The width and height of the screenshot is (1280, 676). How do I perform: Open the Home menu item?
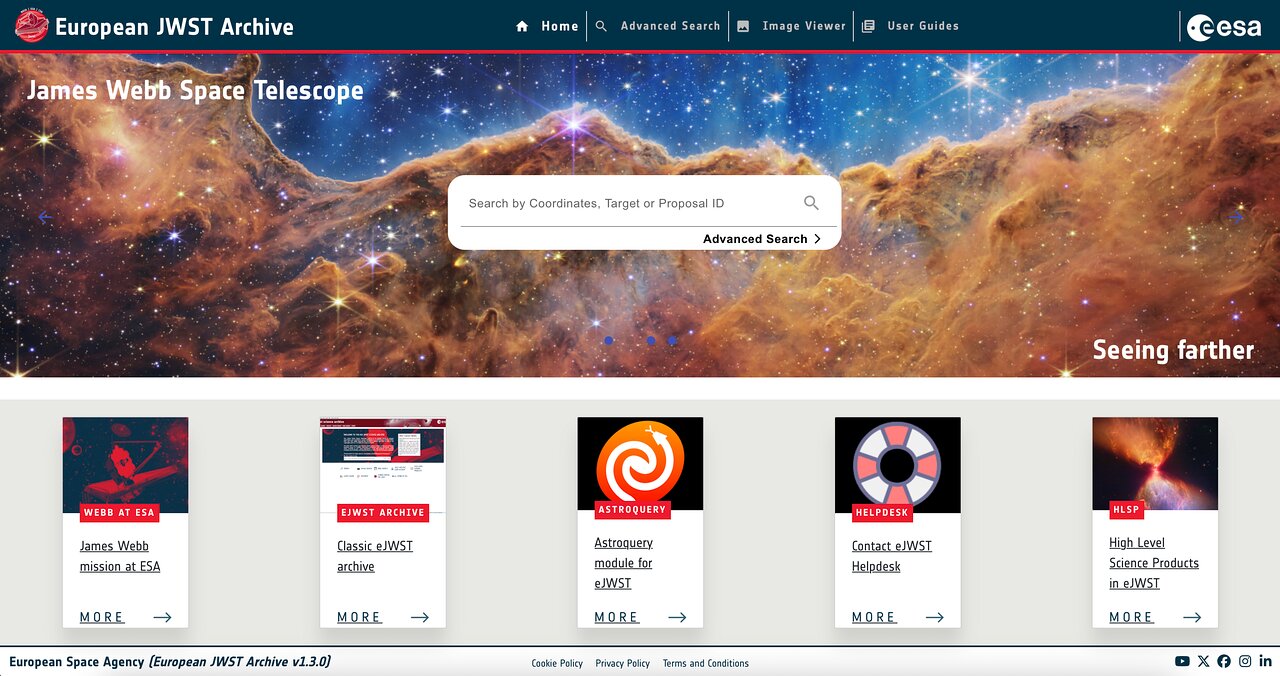[x=548, y=26]
